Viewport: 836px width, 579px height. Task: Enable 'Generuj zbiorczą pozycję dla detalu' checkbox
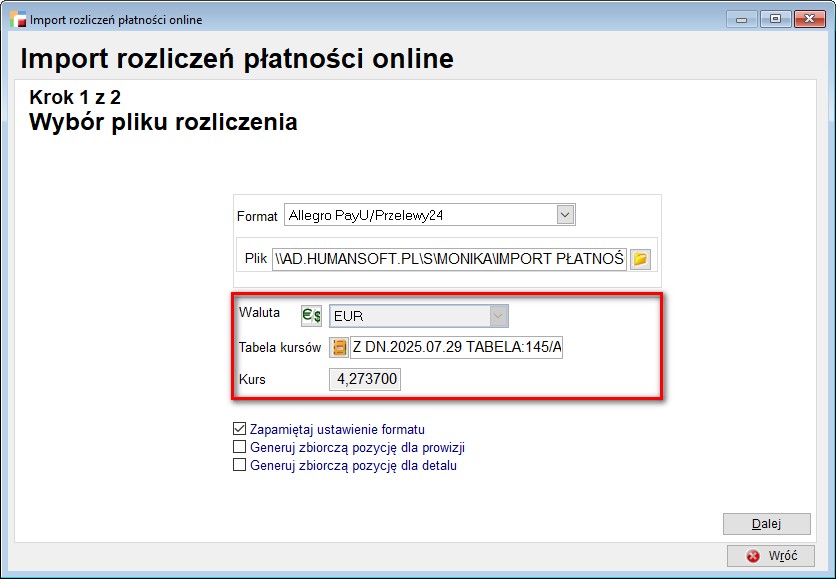click(x=239, y=465)
